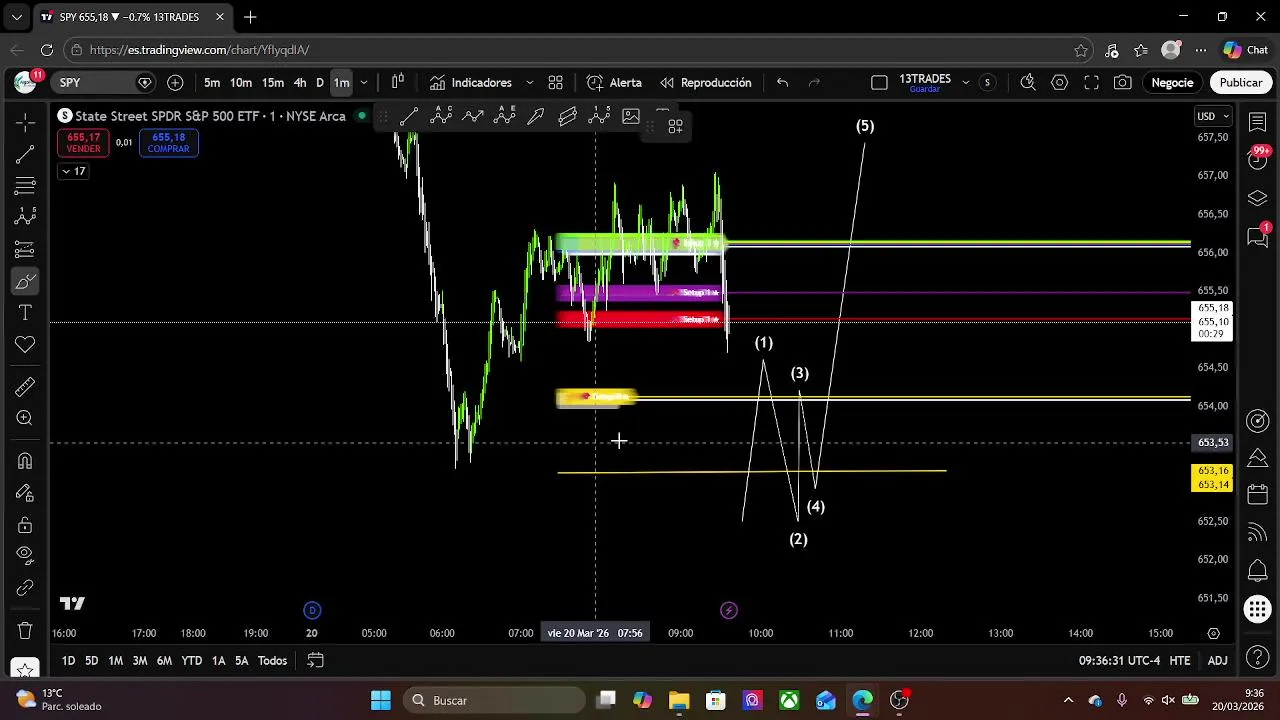Expand the 13TRADES layout dropdown arrow
Viewport: 1280px width, 720px height.
pyautogui.click(x=965, y=83)
